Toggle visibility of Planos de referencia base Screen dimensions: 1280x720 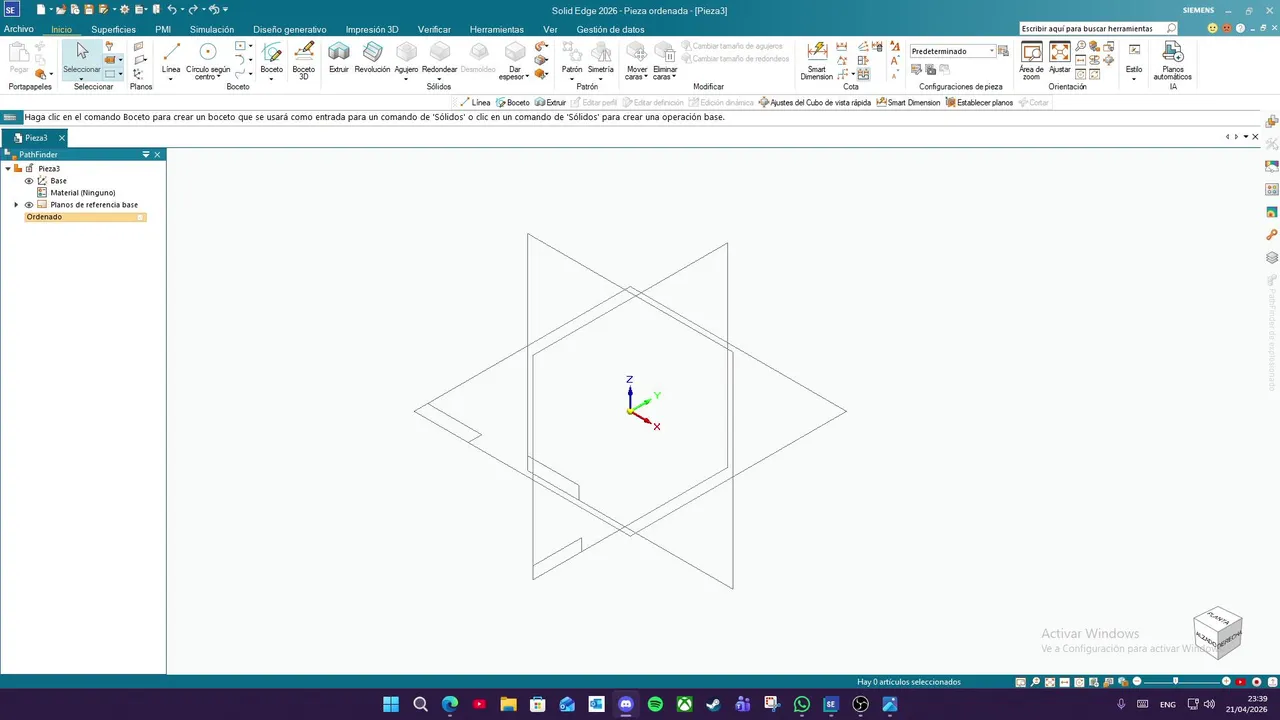tap(29, 205)
